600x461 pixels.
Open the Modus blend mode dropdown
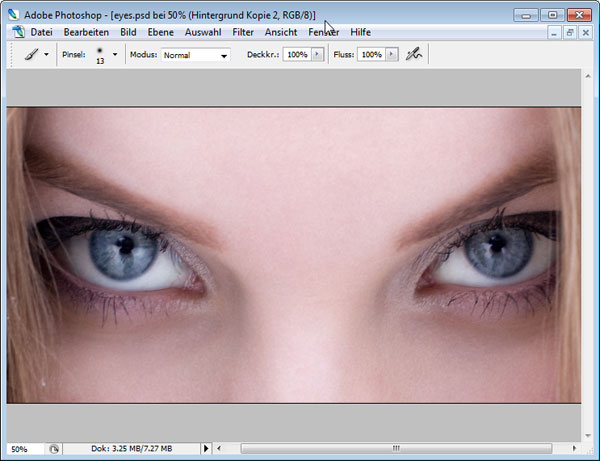point(195,55)
